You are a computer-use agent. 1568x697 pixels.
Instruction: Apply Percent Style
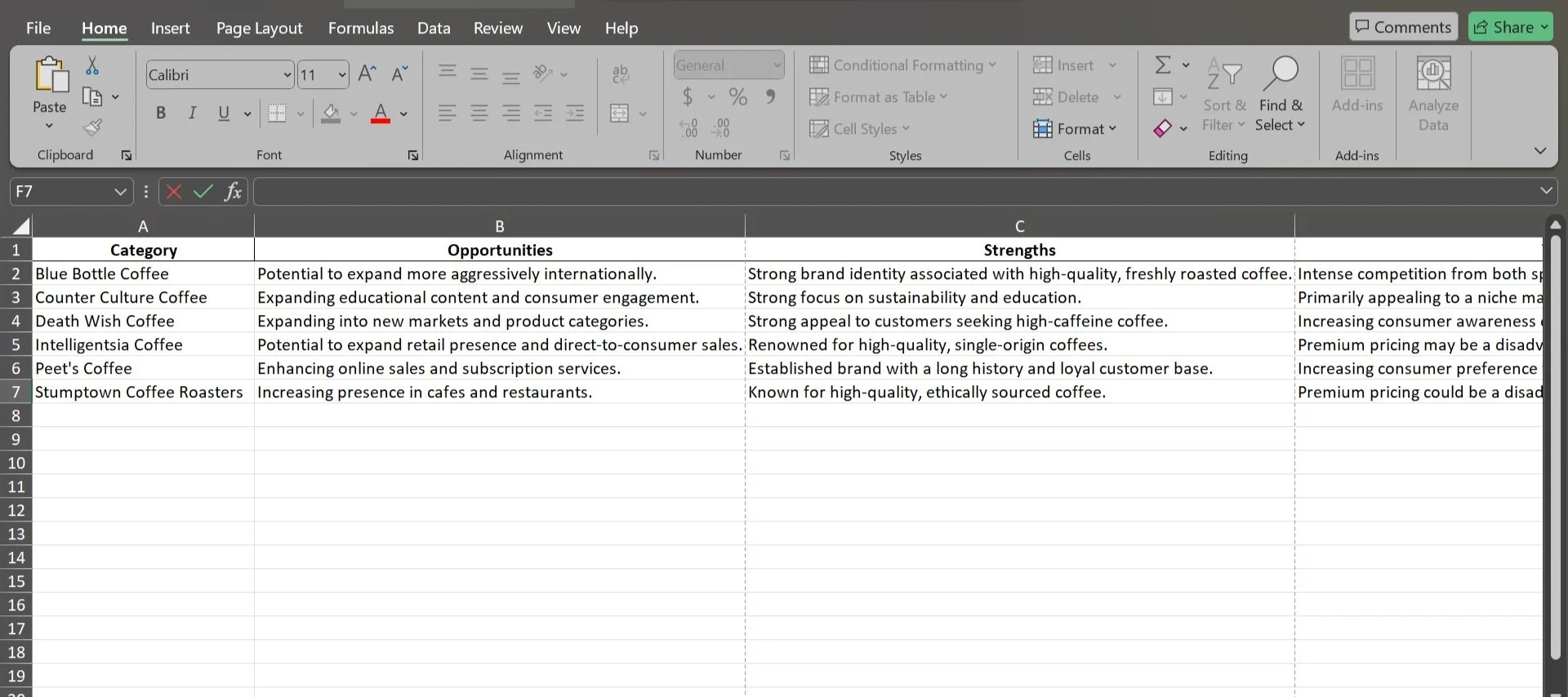[738, 97]
